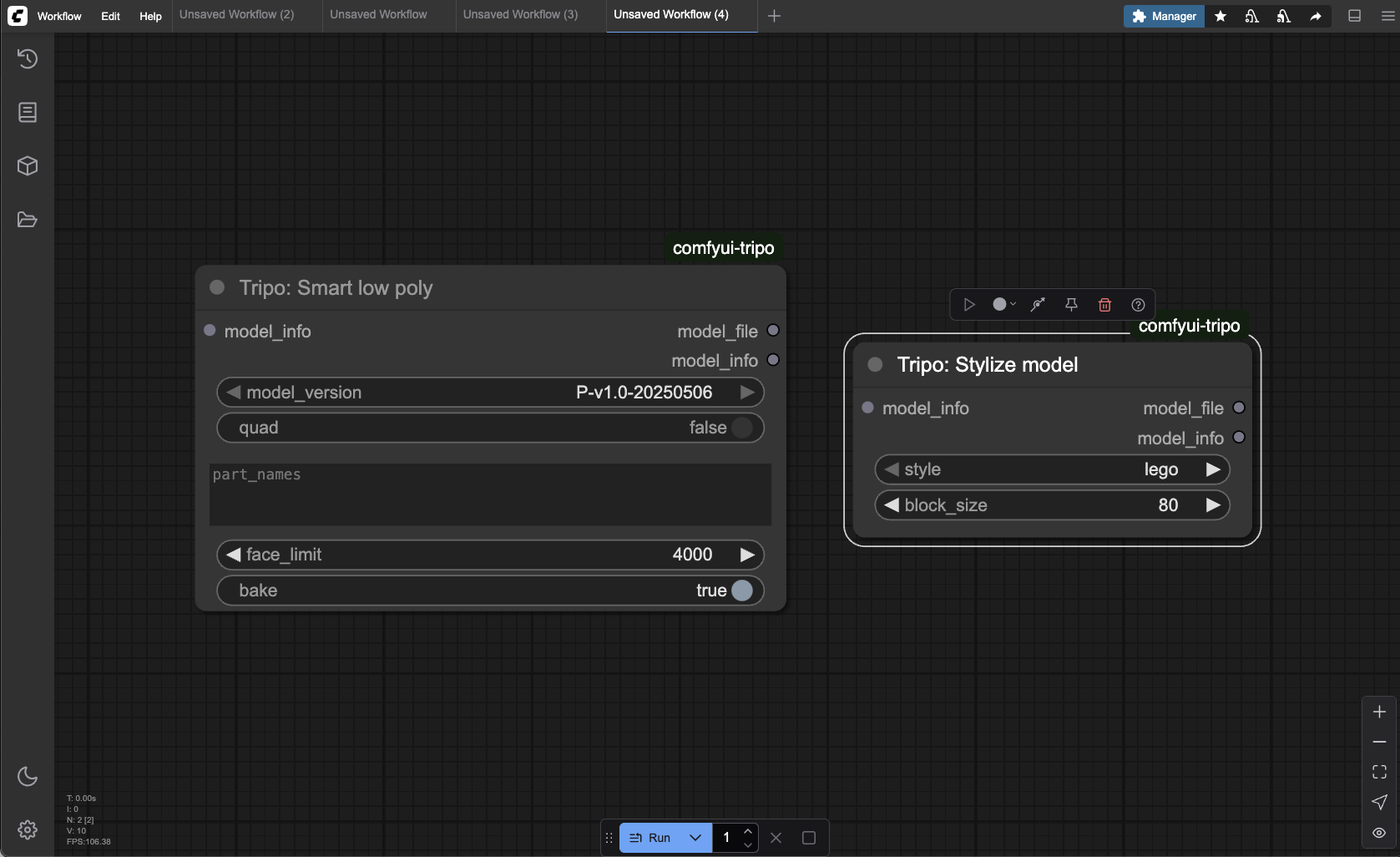Zoom out with the minus canvas button

point(1379,742)
